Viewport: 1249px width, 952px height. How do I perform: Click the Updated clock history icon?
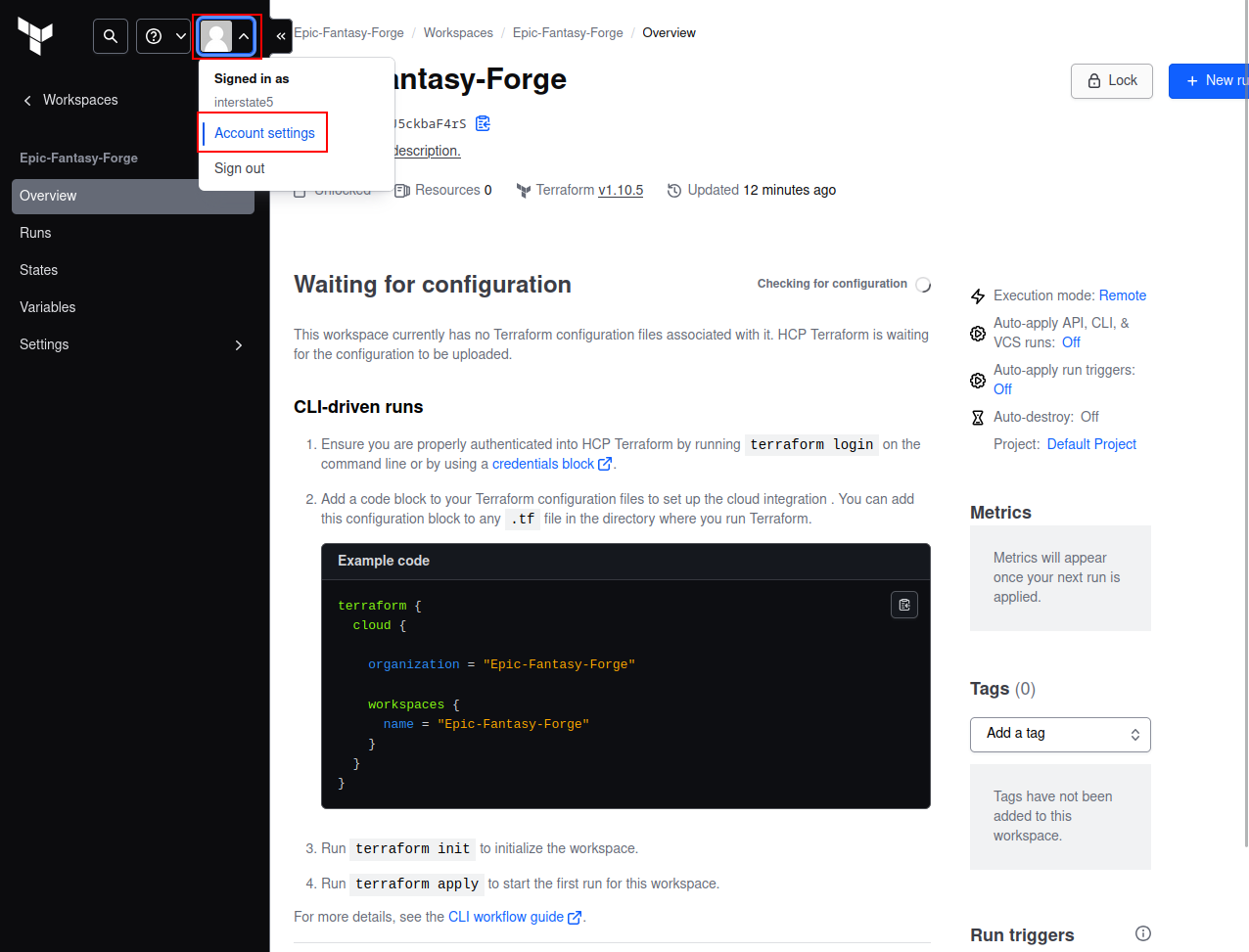click(674, 191)
